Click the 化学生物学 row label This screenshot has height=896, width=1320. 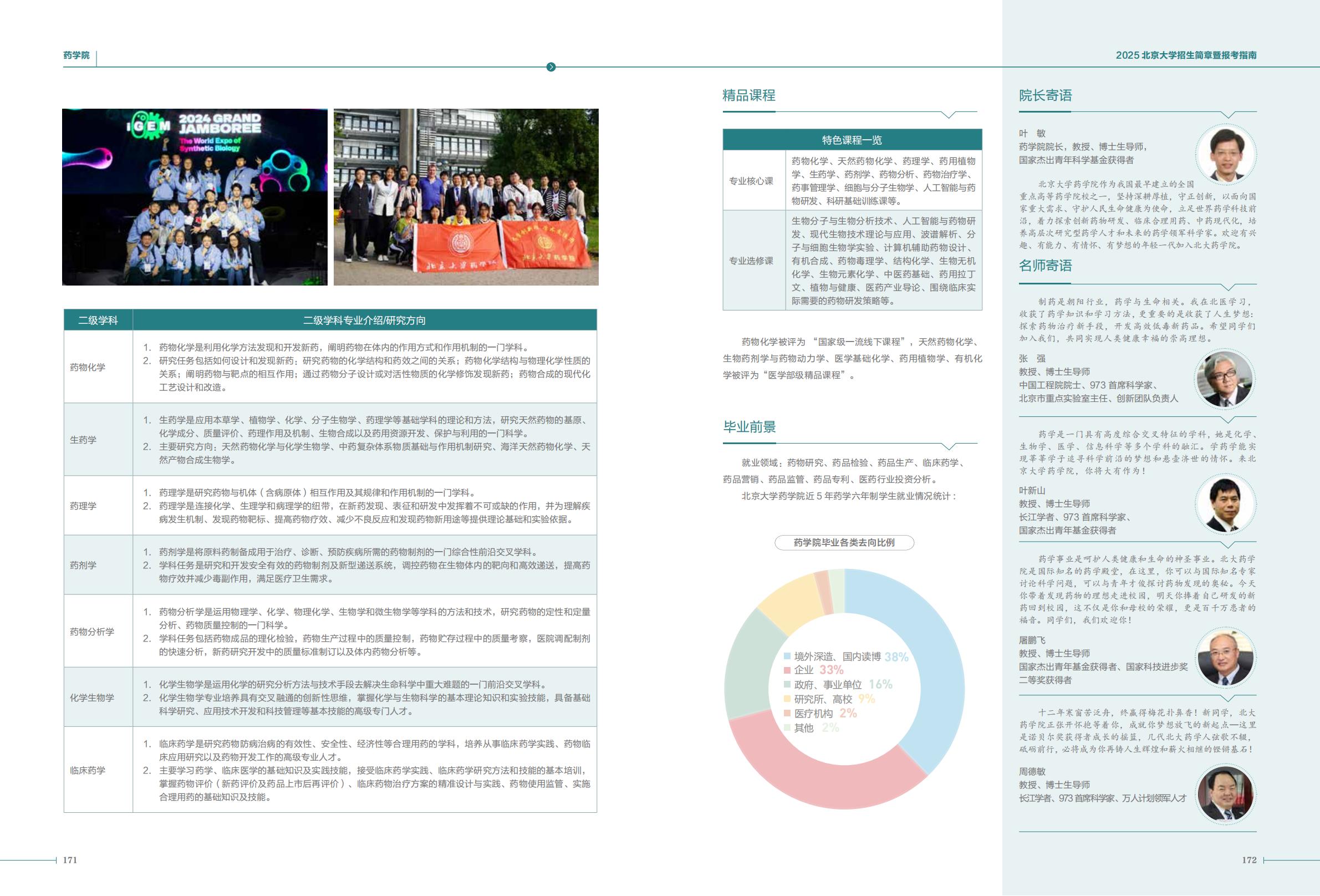(x=92, y=697)
